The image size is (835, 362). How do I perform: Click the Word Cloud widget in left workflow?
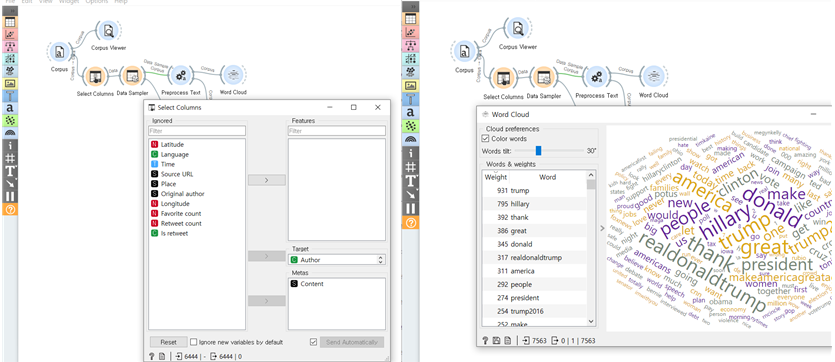[x=232, y=76]
